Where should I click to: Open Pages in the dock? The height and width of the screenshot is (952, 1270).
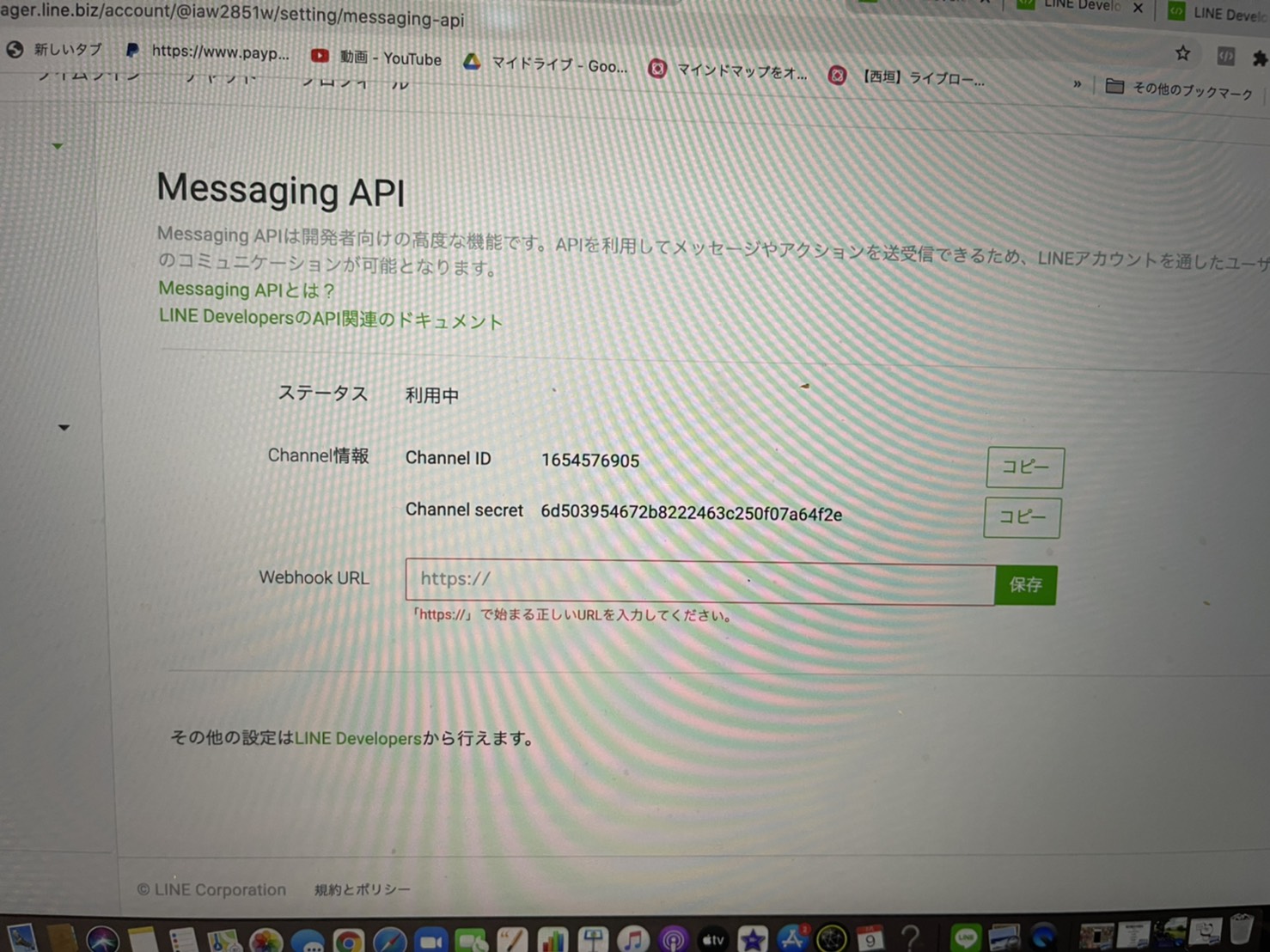[x=512, y=941]
